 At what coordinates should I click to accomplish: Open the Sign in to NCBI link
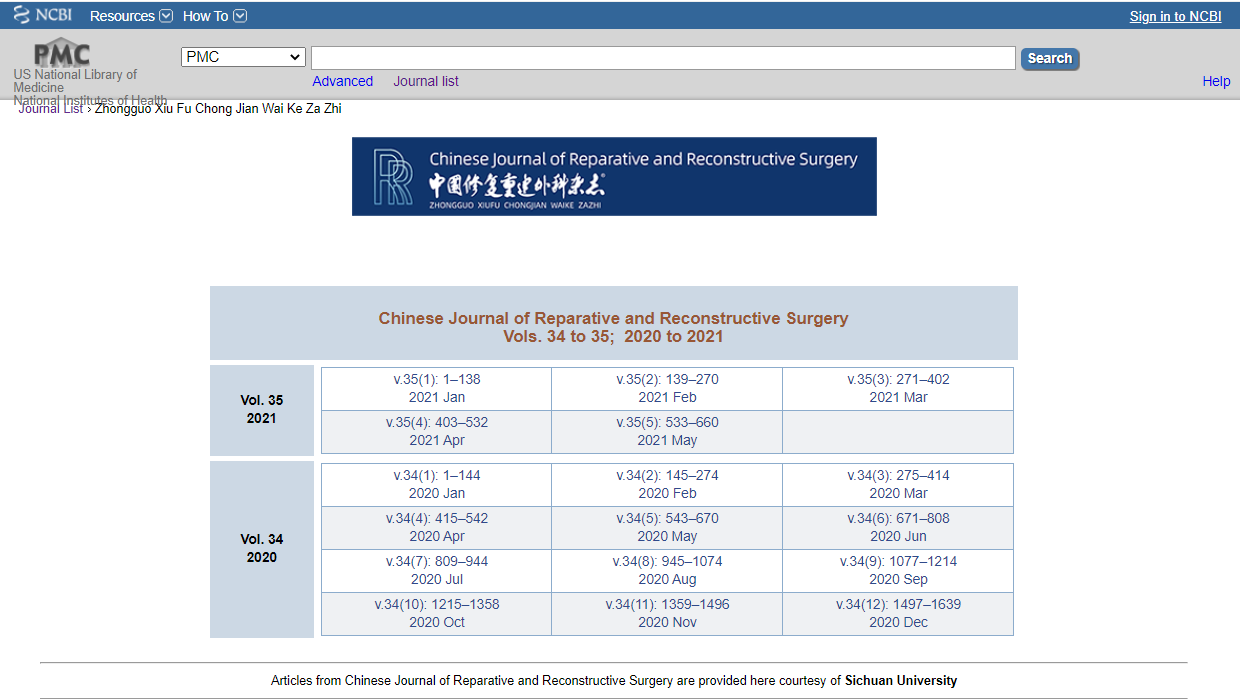[x=1175, y=16]
